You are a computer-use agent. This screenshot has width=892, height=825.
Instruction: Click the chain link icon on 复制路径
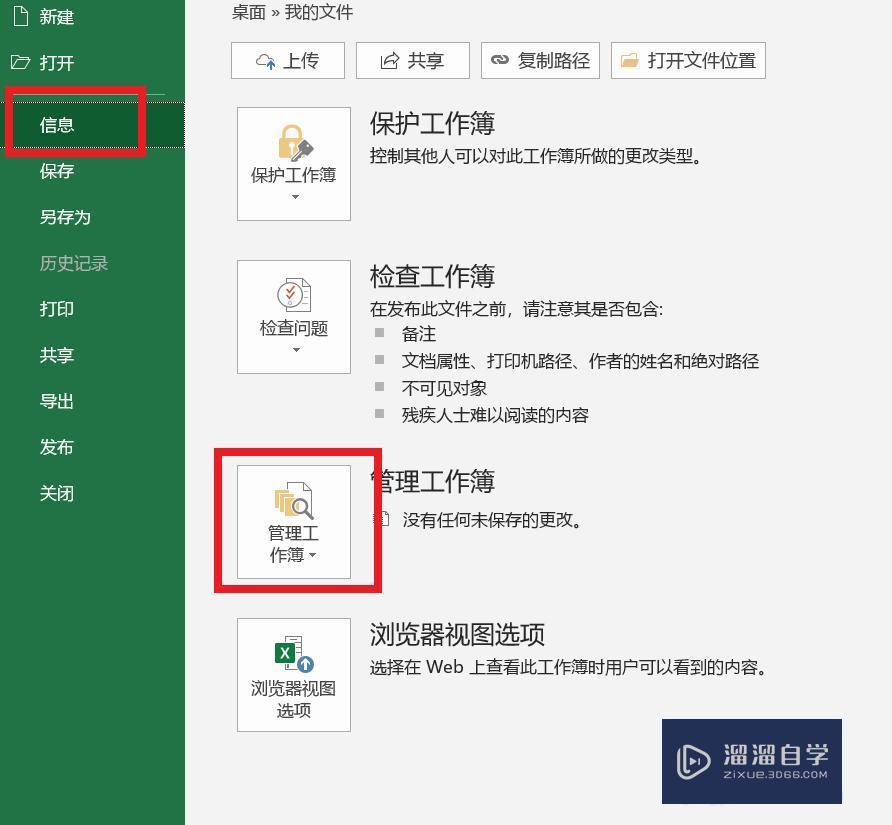click(x=499, y=60)
